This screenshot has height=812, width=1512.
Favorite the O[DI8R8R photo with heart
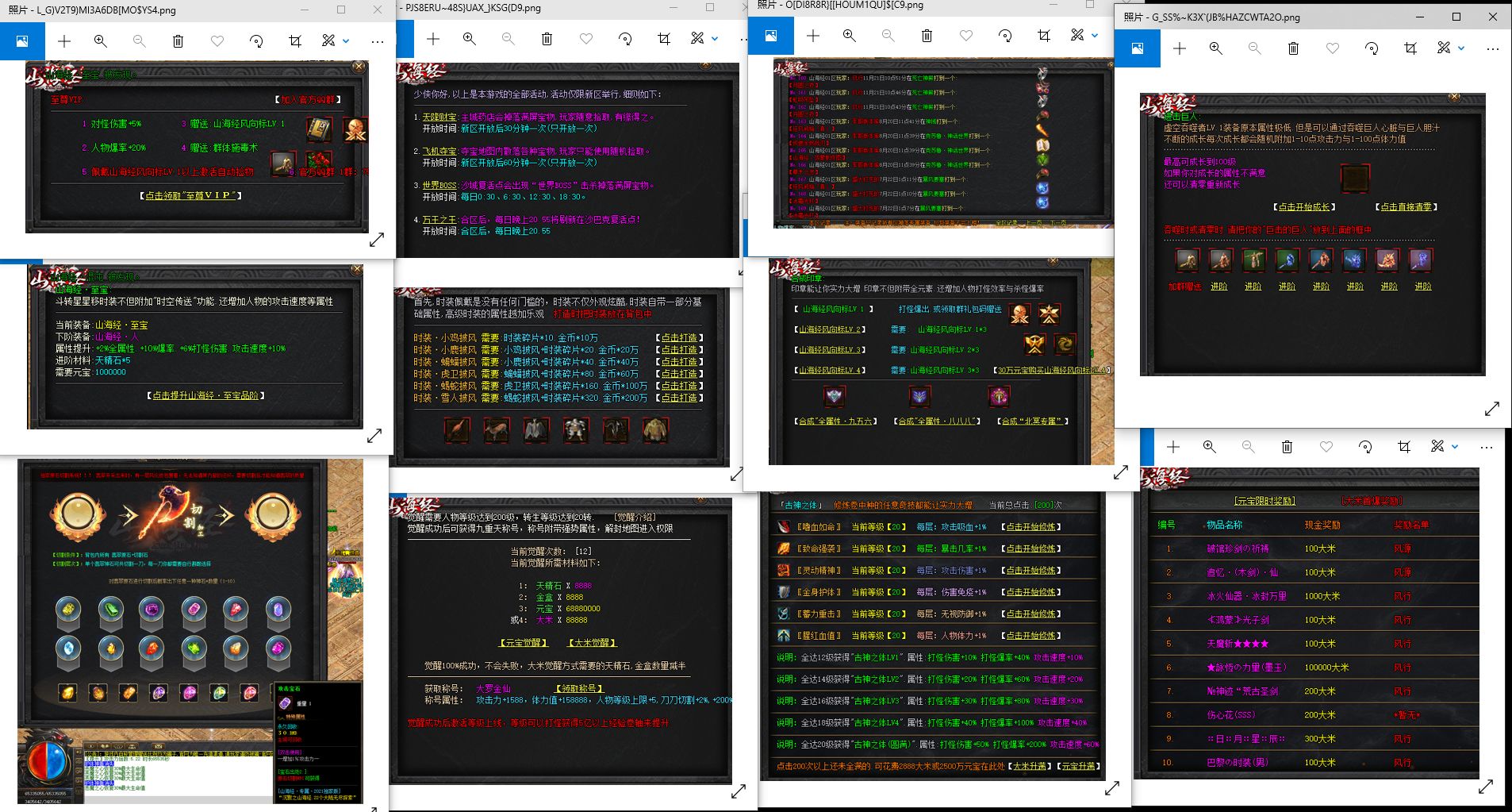(966, 35)
